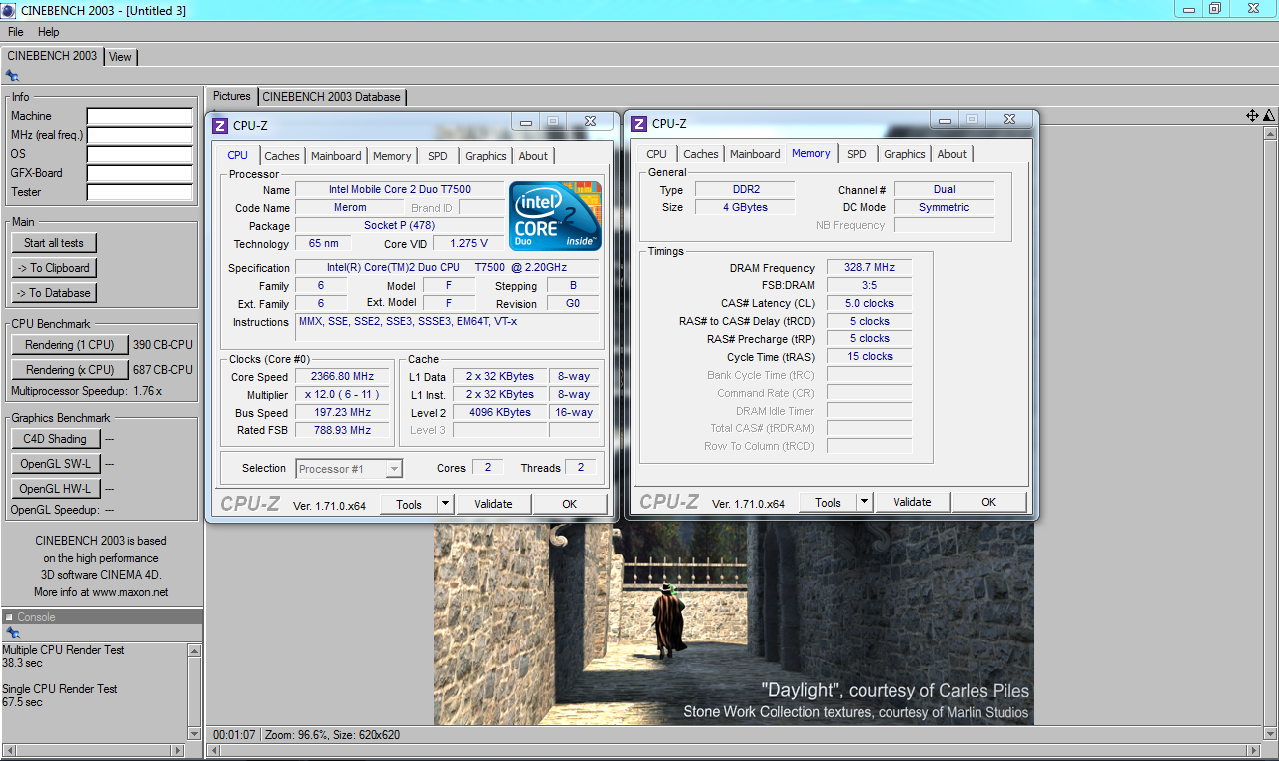
Task: Click the Console horizontal scrollbar right arrow
Action: coord(180,749)
